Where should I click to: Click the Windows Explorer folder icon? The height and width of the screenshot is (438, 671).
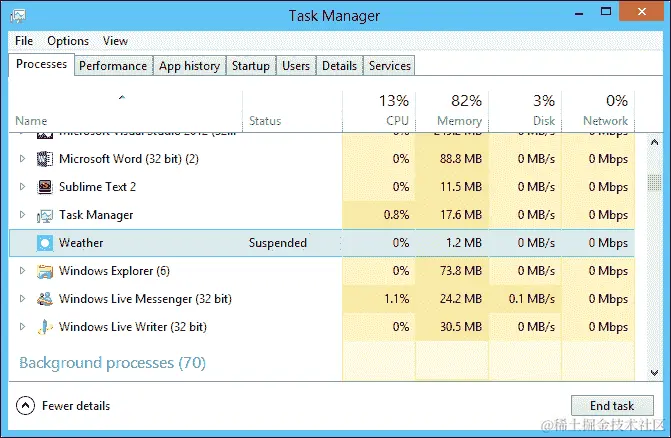click(45, 271)
